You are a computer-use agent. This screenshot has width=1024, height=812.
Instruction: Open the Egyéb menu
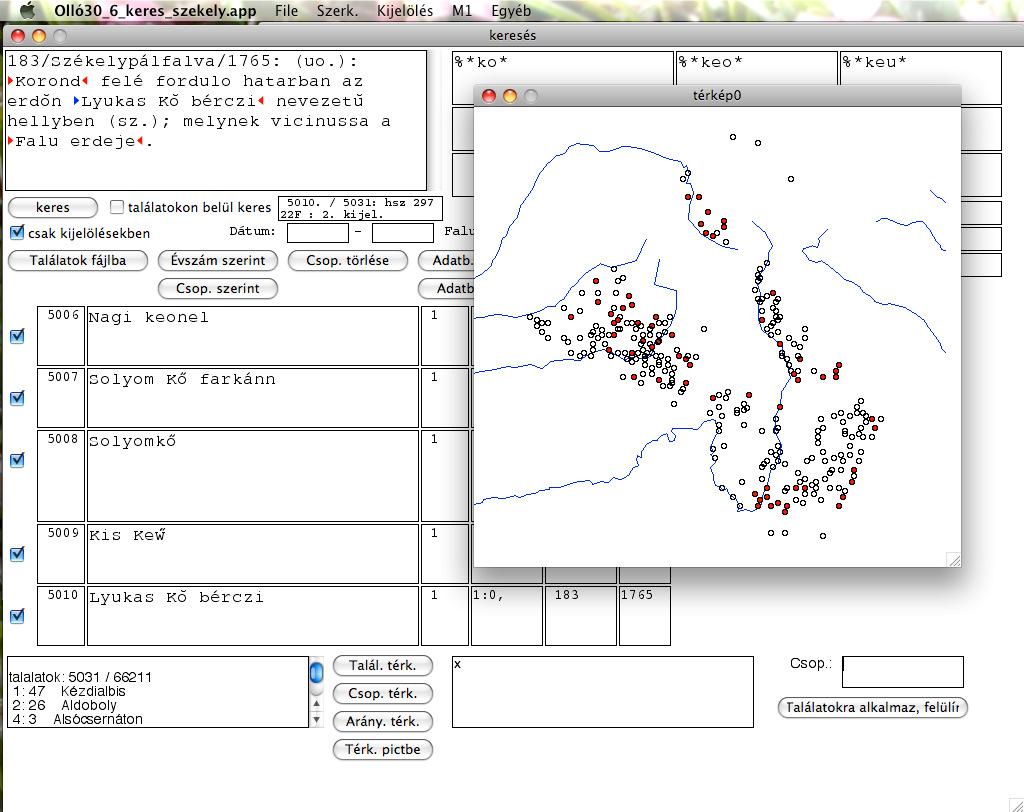tap(511, 10)
